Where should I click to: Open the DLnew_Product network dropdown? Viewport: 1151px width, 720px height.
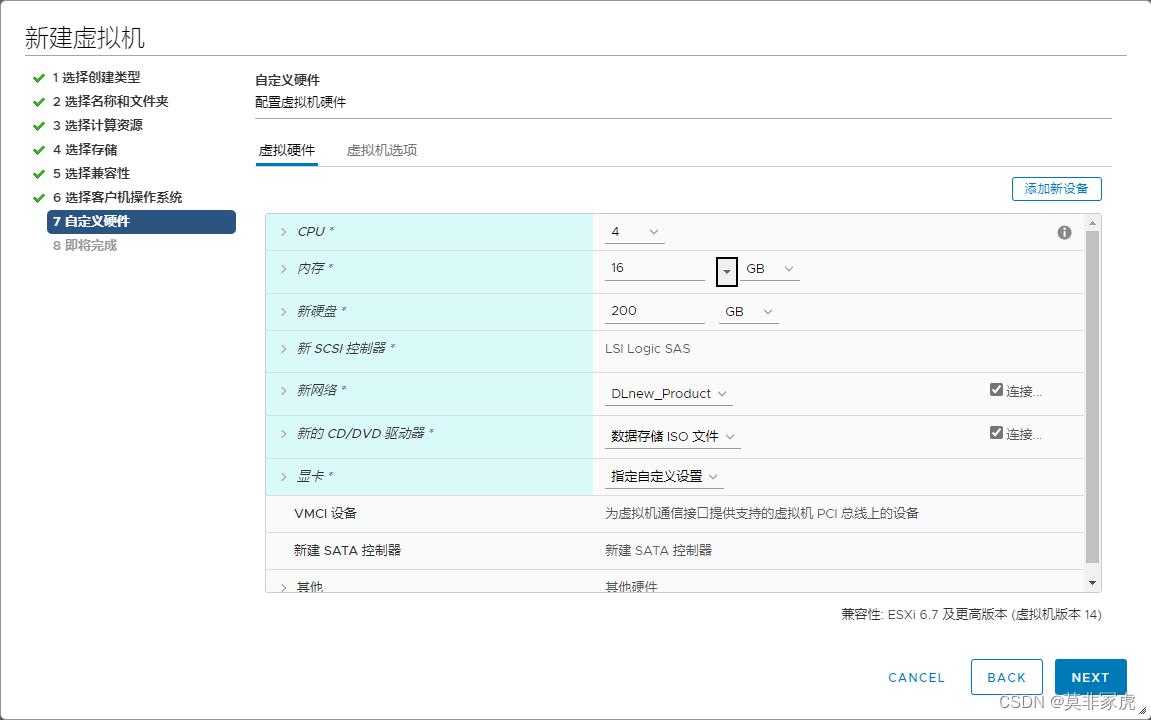coord(669,394)
